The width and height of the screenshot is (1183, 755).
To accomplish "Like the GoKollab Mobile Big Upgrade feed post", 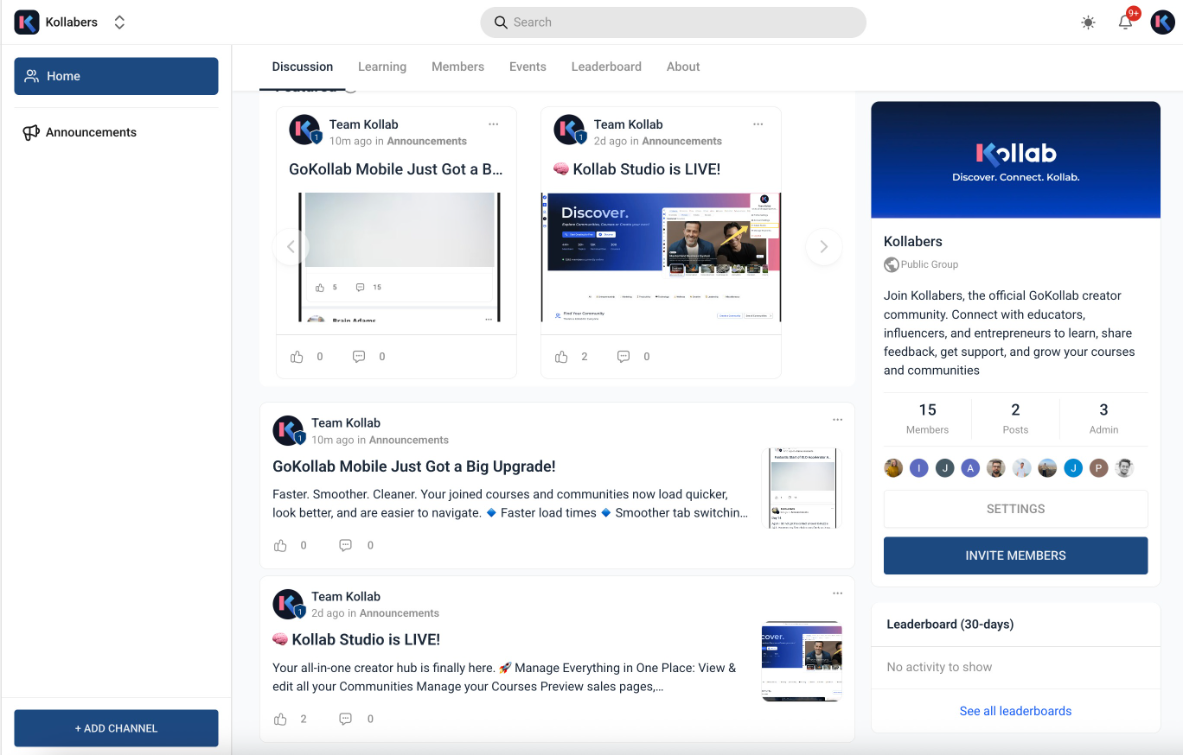I will tap(280, 545).
